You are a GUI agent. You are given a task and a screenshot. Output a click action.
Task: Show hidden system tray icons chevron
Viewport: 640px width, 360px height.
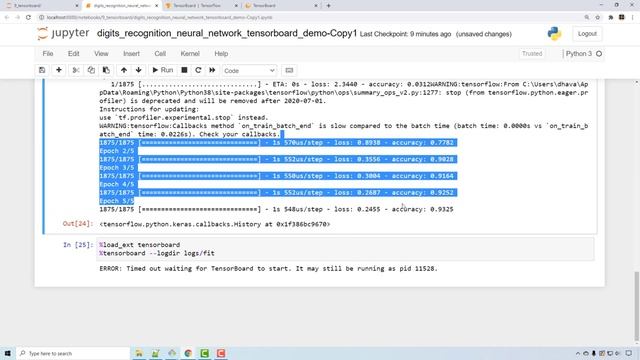578,353
